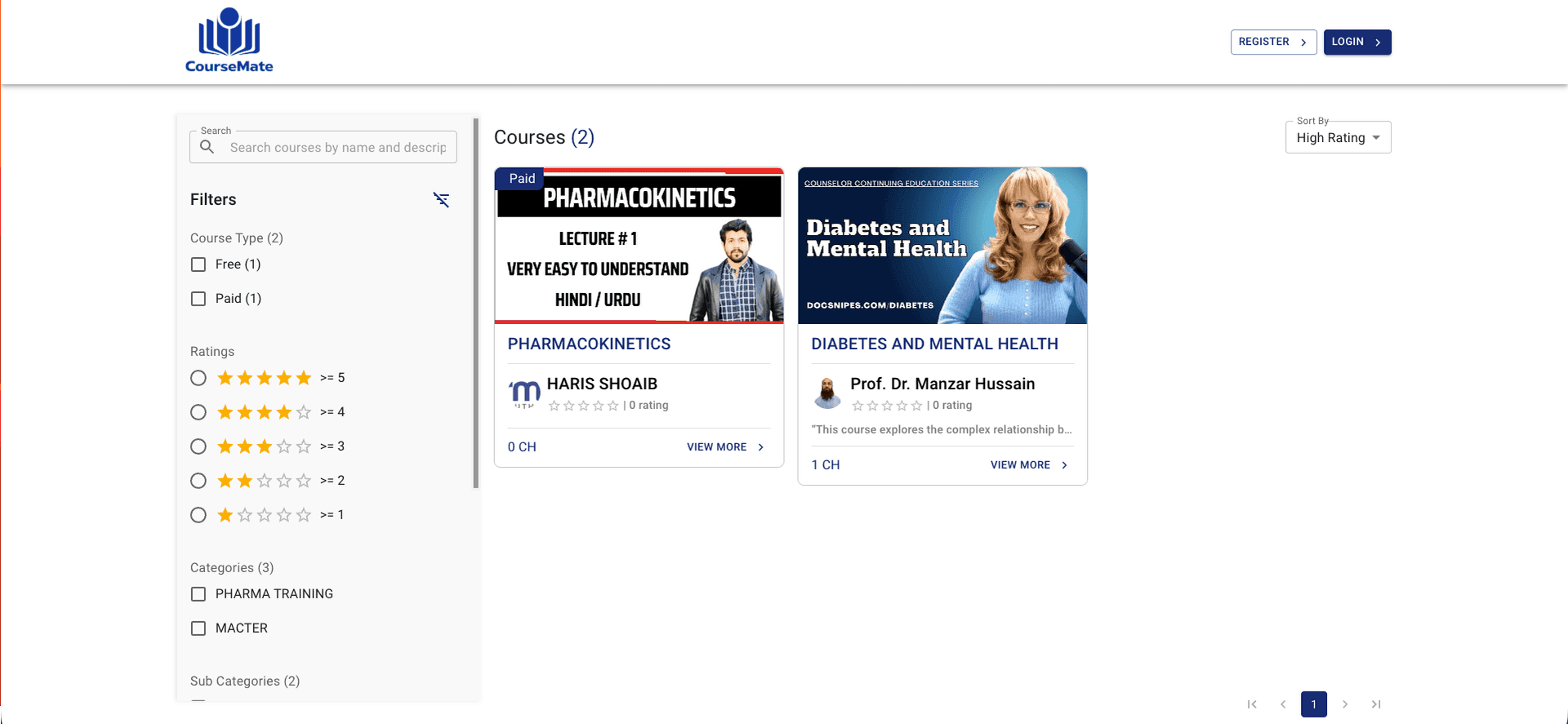Open the PHARMACOKINETICS course title
The height and width of the screenshot is (724, 1568).
tap(589, 344)
